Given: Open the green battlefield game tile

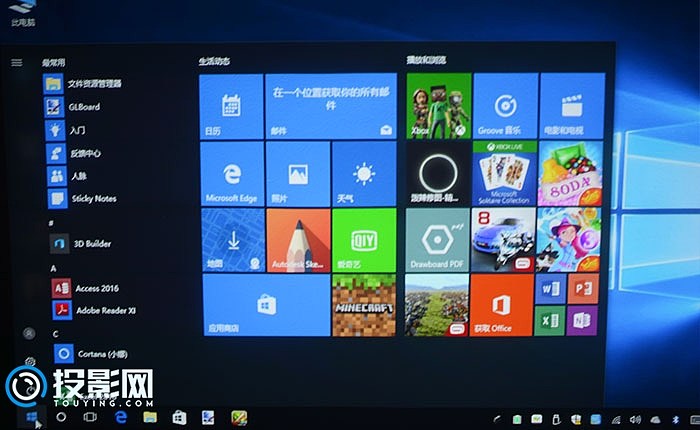Looking at the screenshot, I should [x=437, y=305].
